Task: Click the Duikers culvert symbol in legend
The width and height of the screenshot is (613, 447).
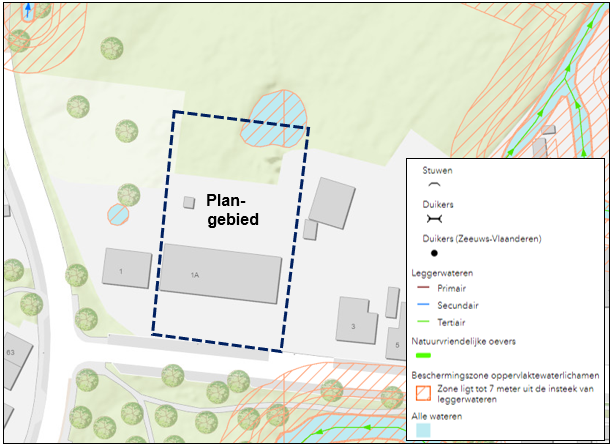Action: coord(434,219)
